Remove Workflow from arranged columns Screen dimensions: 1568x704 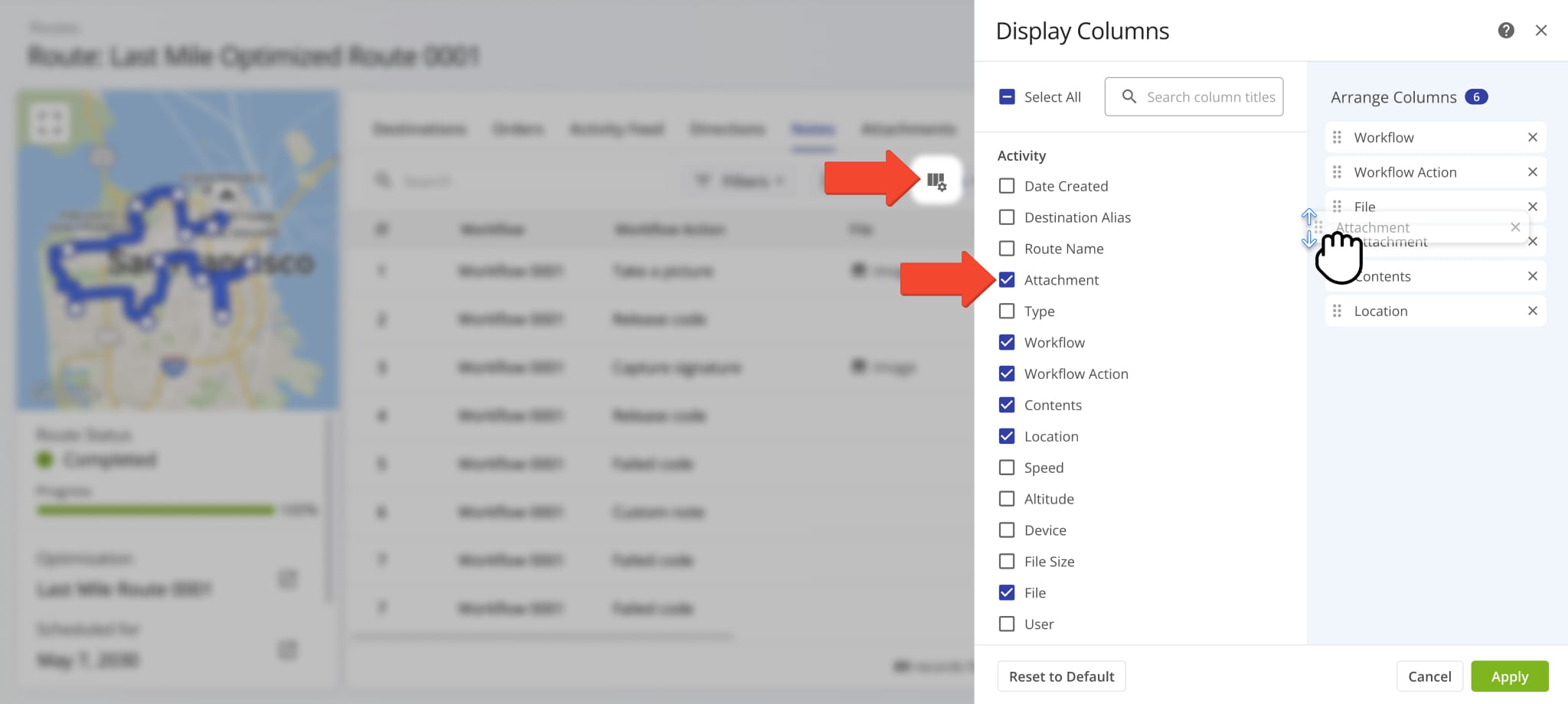1532,138
